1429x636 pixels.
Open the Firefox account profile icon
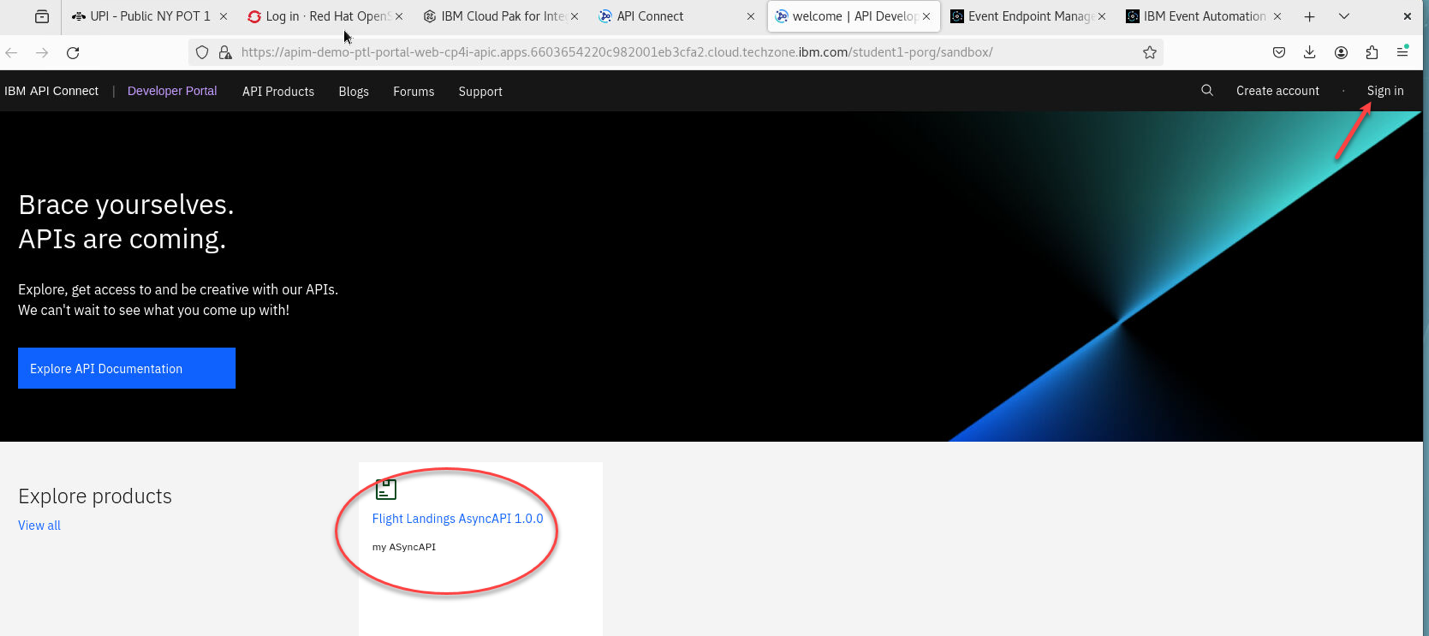pos(1340,53)
